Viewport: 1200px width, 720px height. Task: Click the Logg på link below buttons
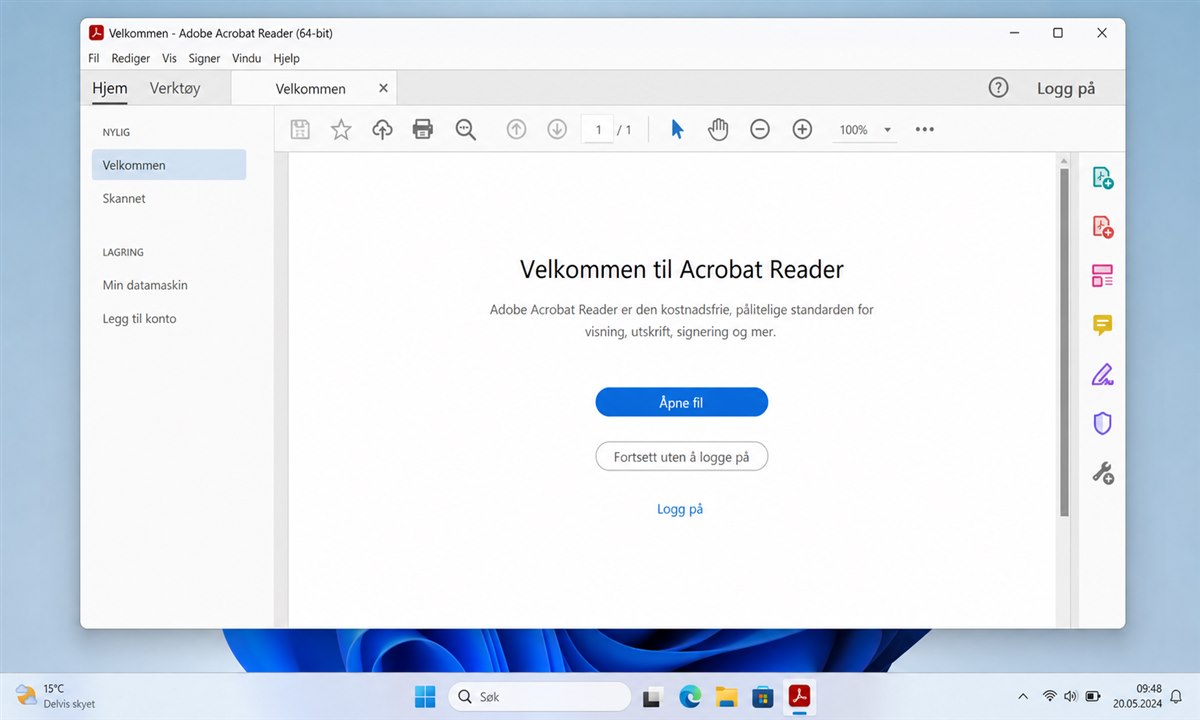680,509
